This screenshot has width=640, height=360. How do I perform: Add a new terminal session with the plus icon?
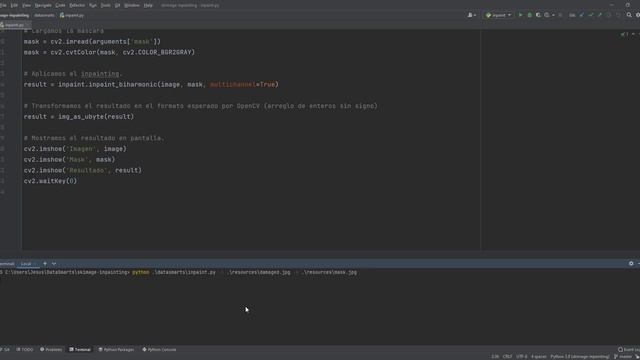pyautogui.click(x=45, y=264)
